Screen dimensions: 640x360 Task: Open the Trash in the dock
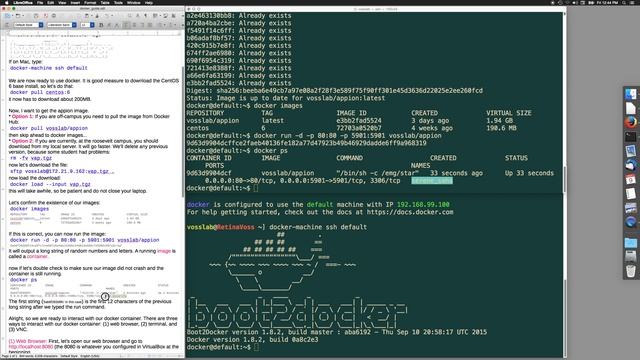tap(630, 271)
